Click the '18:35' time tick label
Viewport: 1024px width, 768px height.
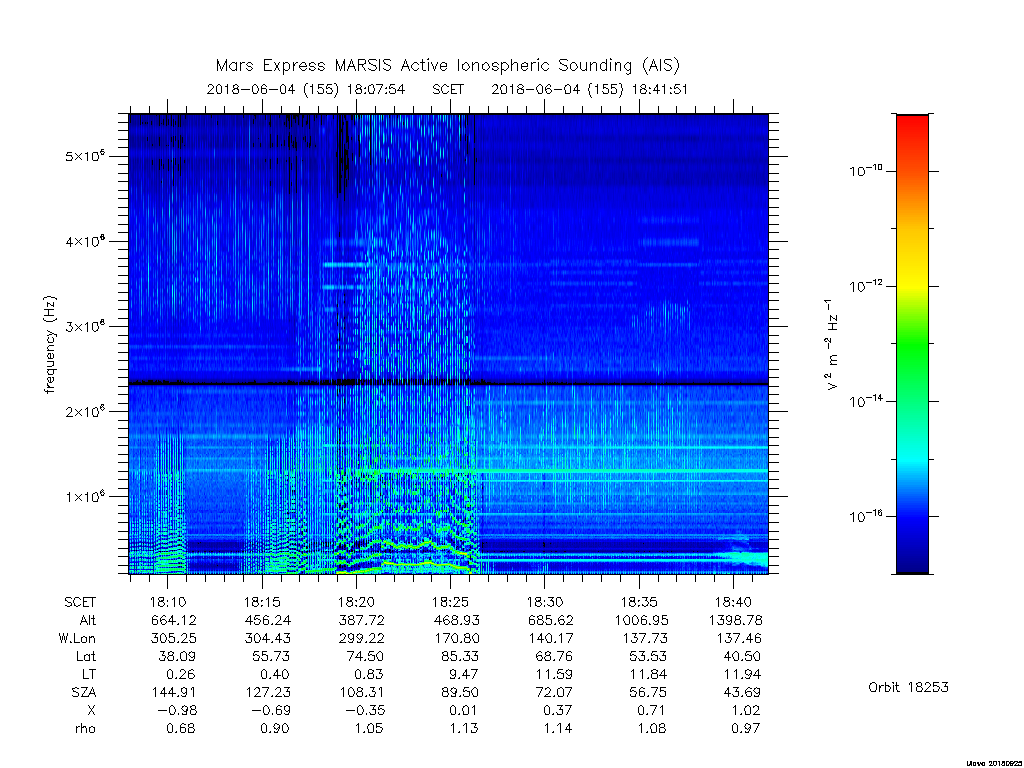(639, 602)
